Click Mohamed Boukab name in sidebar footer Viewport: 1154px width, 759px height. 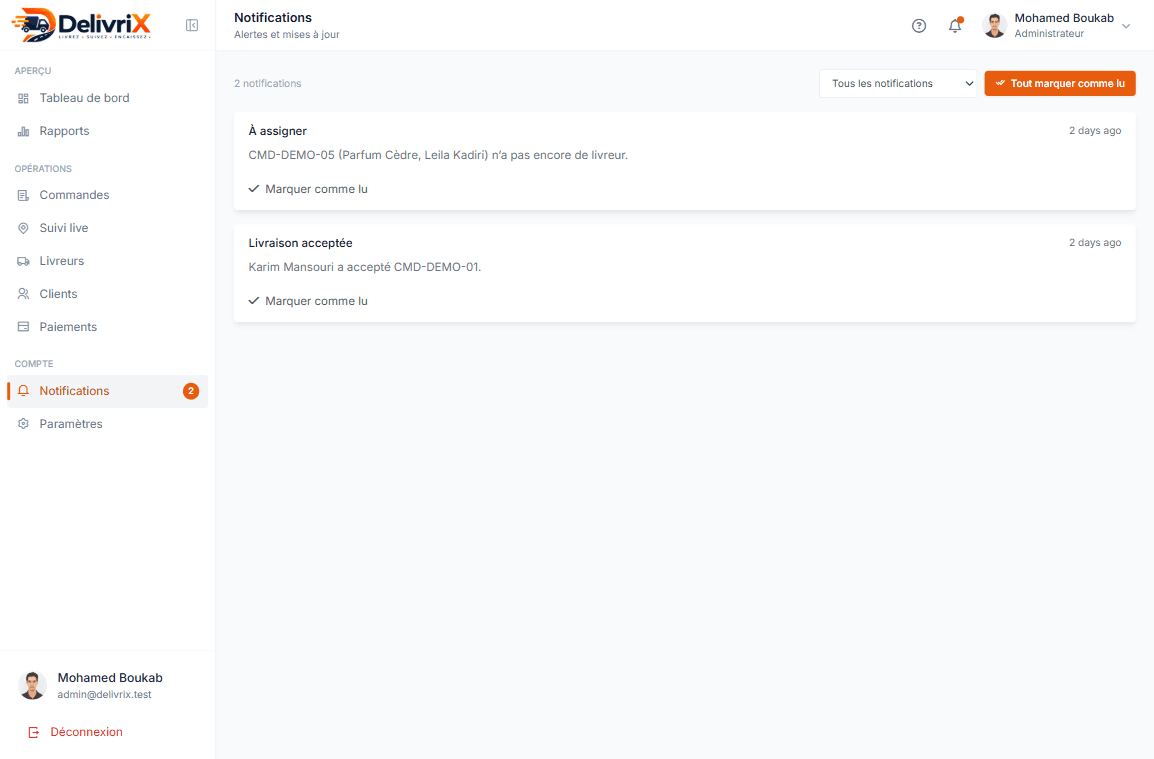point(110,678)
